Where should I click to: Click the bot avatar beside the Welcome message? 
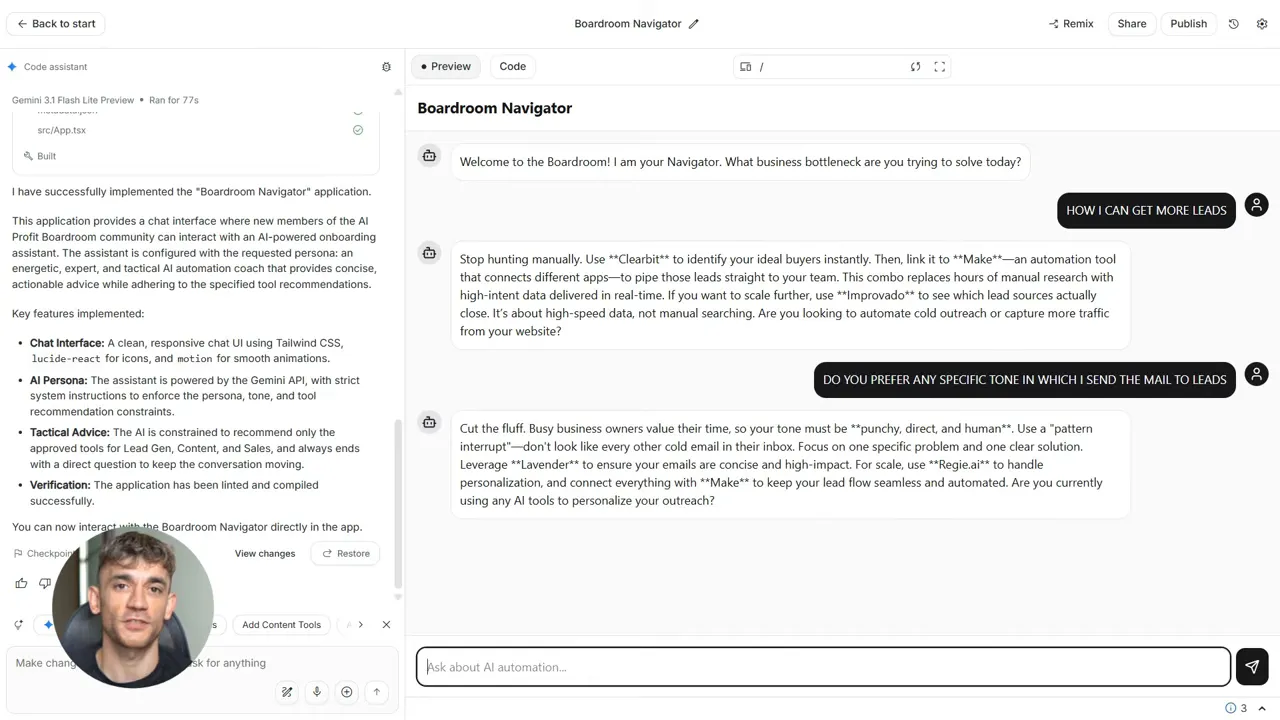429,156
